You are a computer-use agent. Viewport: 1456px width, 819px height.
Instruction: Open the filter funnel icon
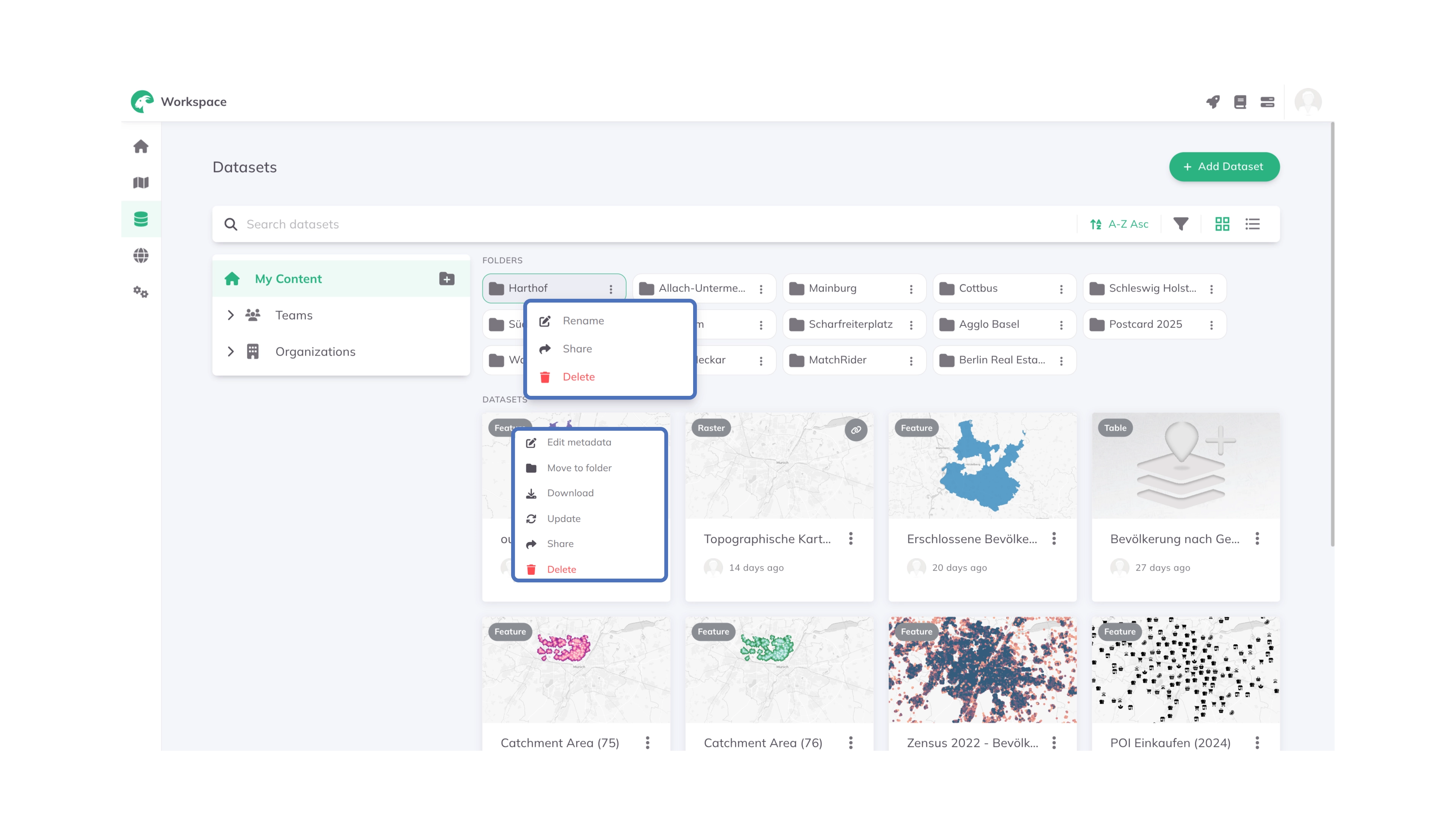1181,224
